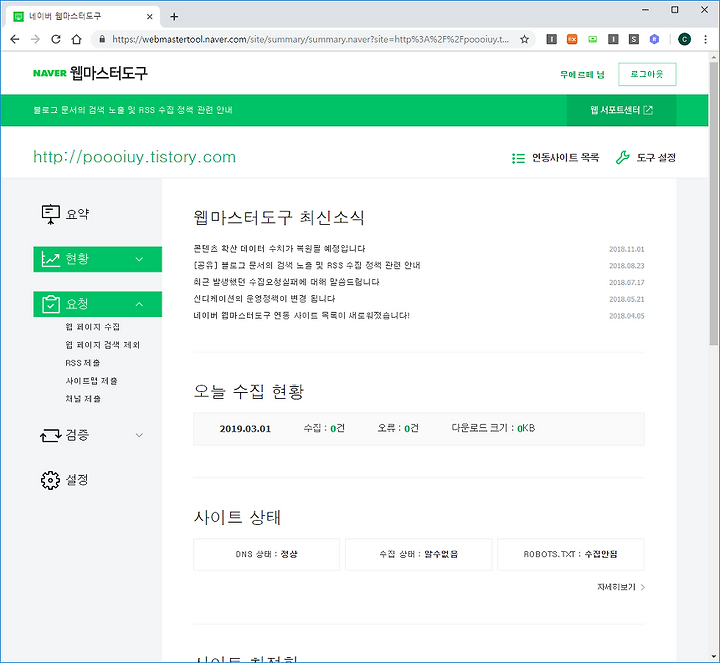Image resolution: width=720 pixels, height=663 pixels.
Task: Click the green banner notice about RSS 수집
Action: coord(133,110)
